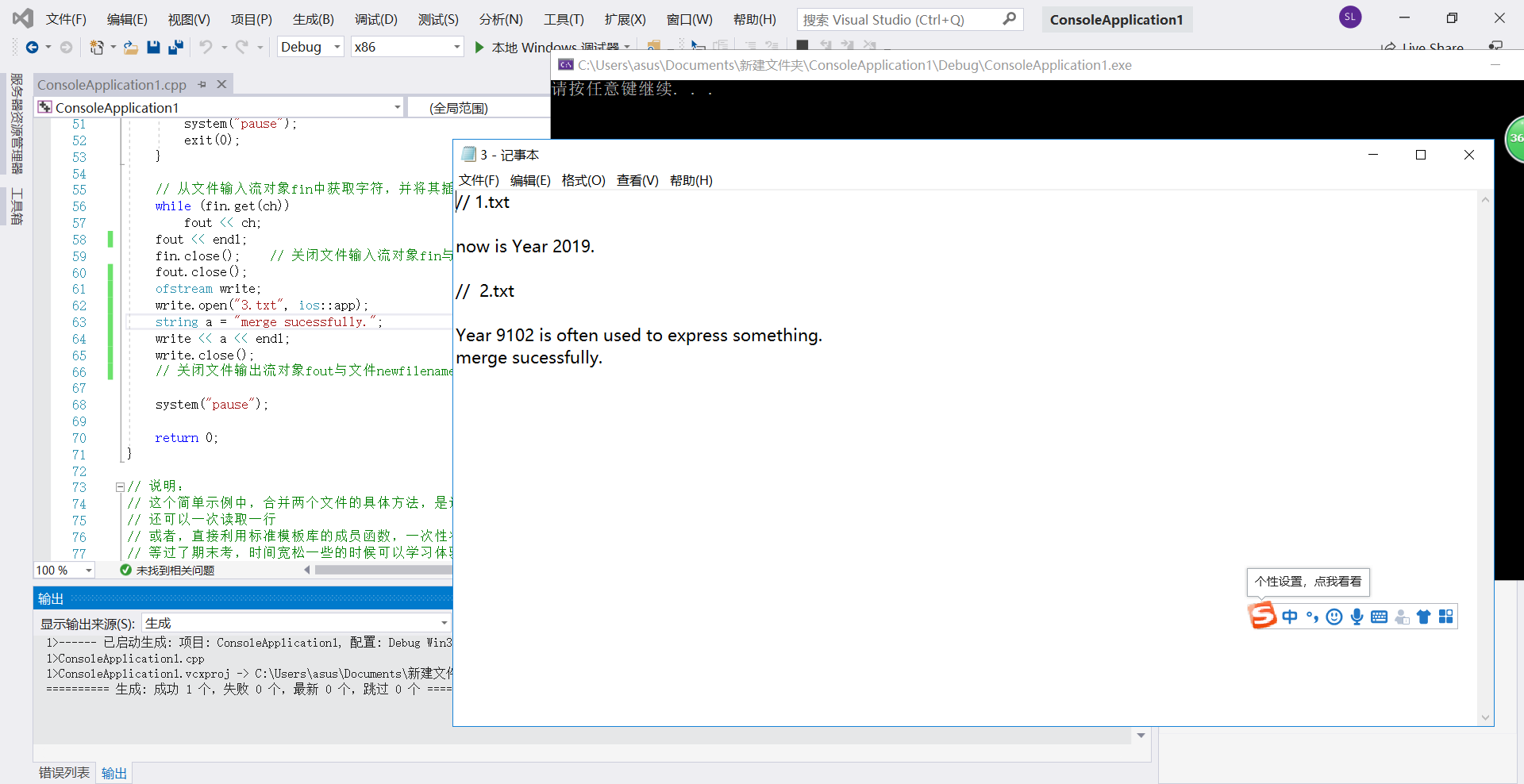
Task: Click the editor horizontal scrollbar thumb
Action: click(x=383, y=570)
